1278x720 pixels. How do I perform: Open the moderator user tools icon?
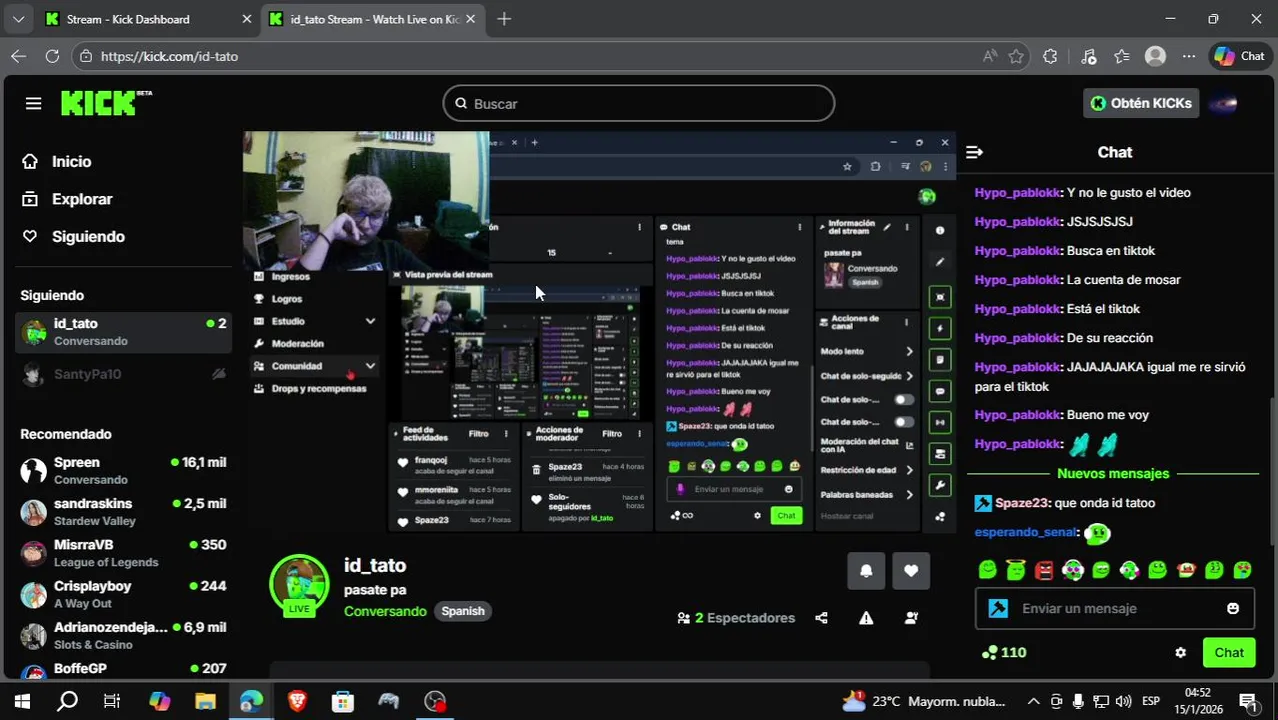[x=911, y=618]
